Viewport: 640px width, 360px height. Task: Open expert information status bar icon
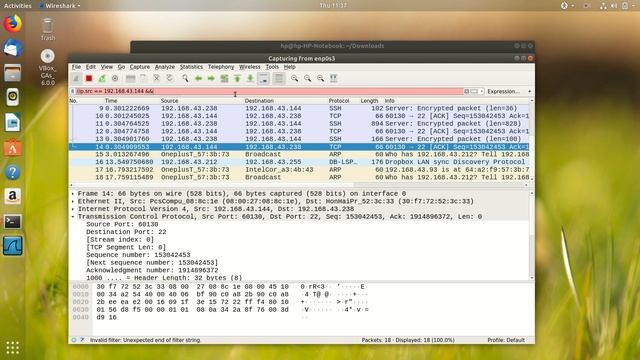(74, 340)
